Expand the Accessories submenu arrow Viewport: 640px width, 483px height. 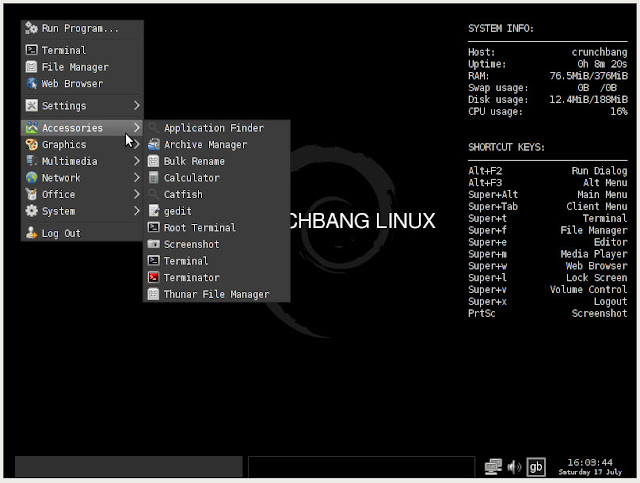(137, 127)
